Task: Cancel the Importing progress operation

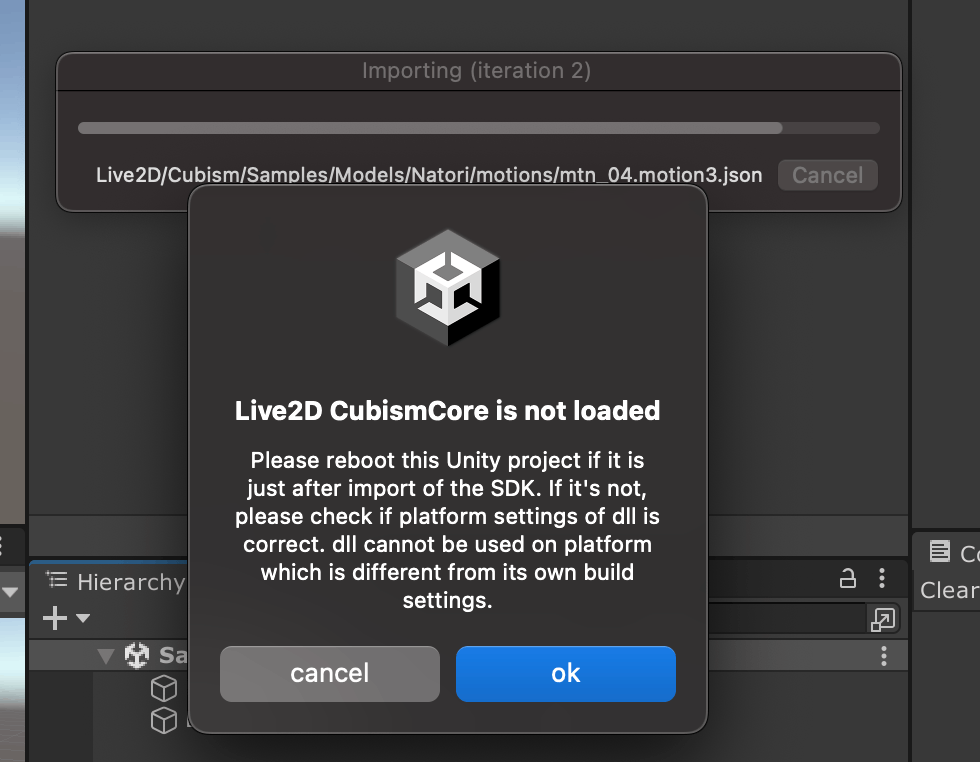Action: [828, 175]
